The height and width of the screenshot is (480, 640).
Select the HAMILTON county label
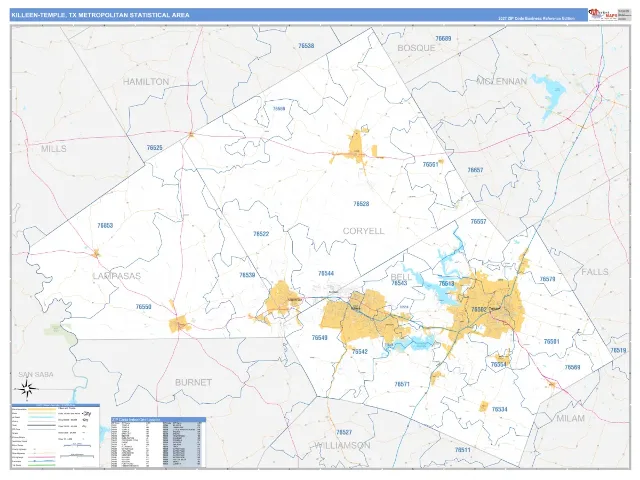(x=146, y=82)
